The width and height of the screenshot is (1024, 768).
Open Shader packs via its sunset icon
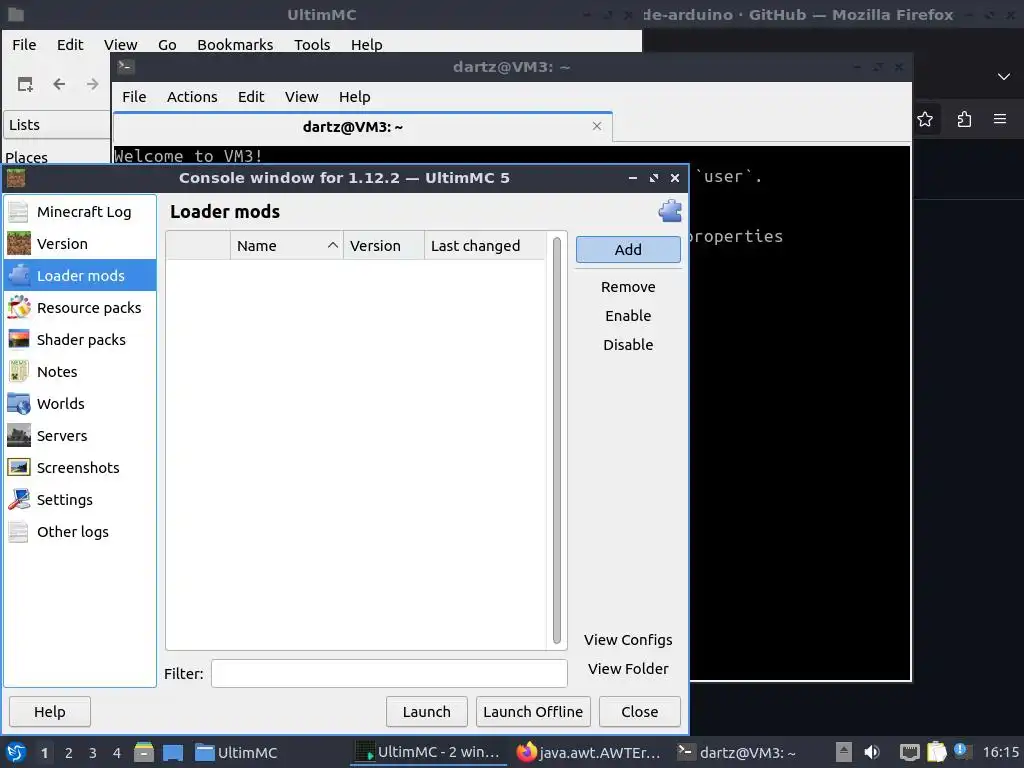pyautogui.click(x=18, y=340)
